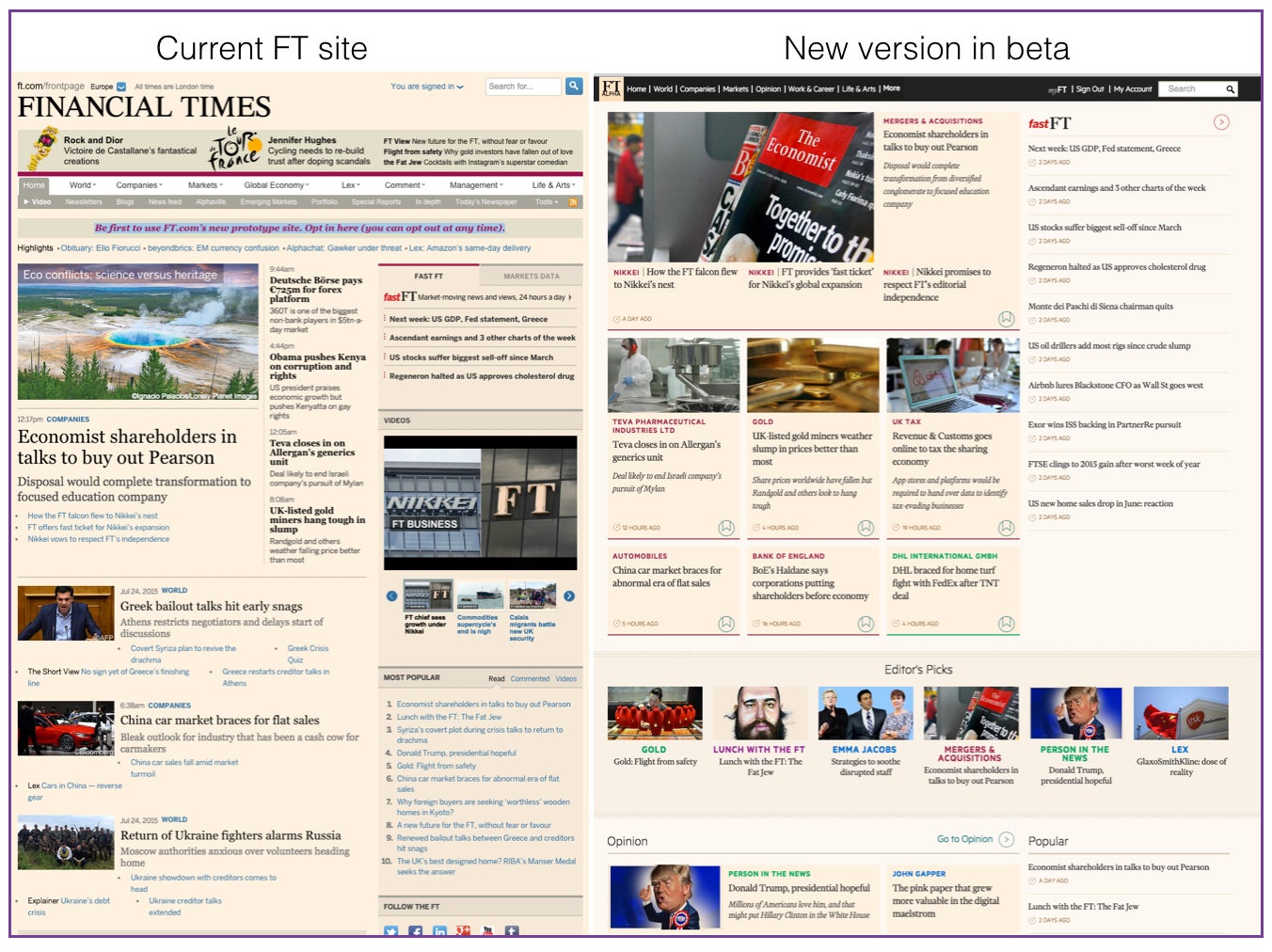The image size is (1272, 952).
Task: Bookmark the Revenue & Customs sharing economy card
Action: point(1006,528)
